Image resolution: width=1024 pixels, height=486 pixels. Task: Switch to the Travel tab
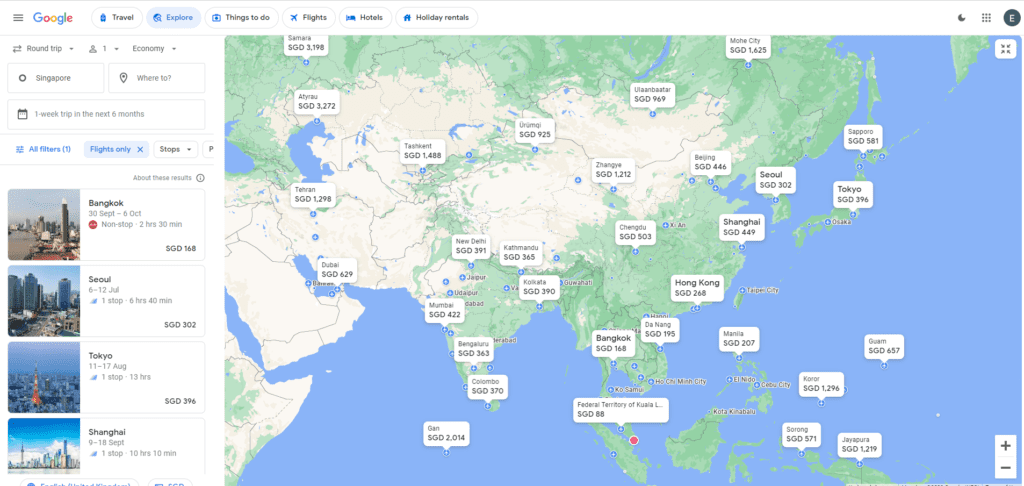click(x=116, y=18)
